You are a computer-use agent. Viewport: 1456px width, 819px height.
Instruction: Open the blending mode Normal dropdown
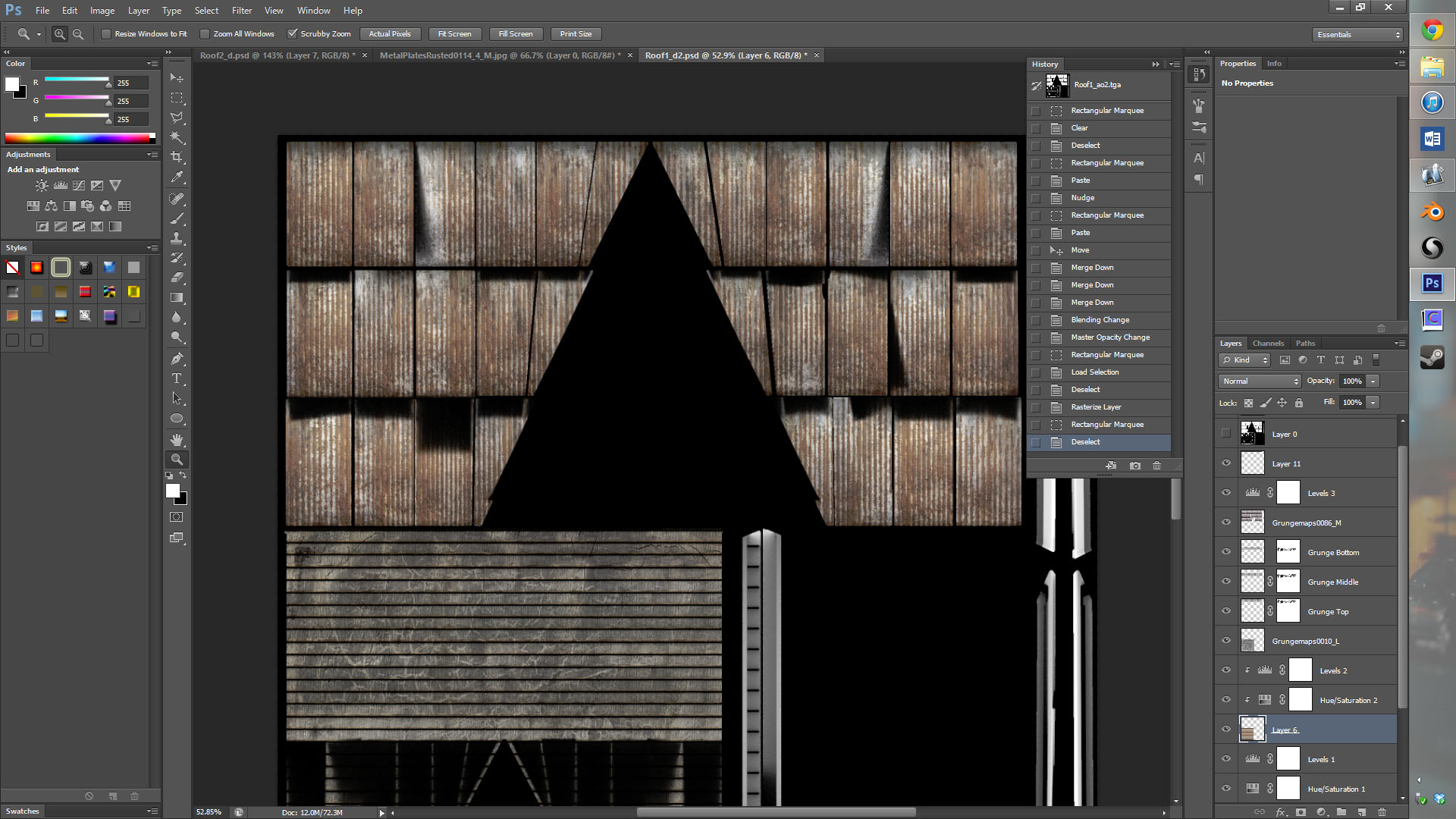1260,381
